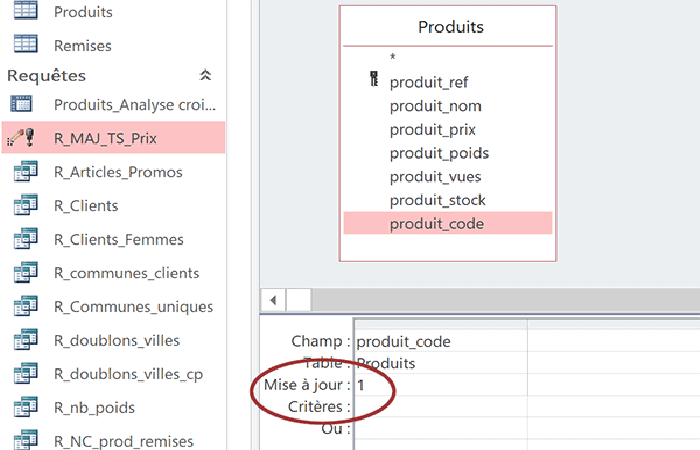Image resolution: width=700 pixels, height=450 pixels.
Task: Click the Mise à jour cell with 1
Action: pyautogui.click(x=441, y=385)
